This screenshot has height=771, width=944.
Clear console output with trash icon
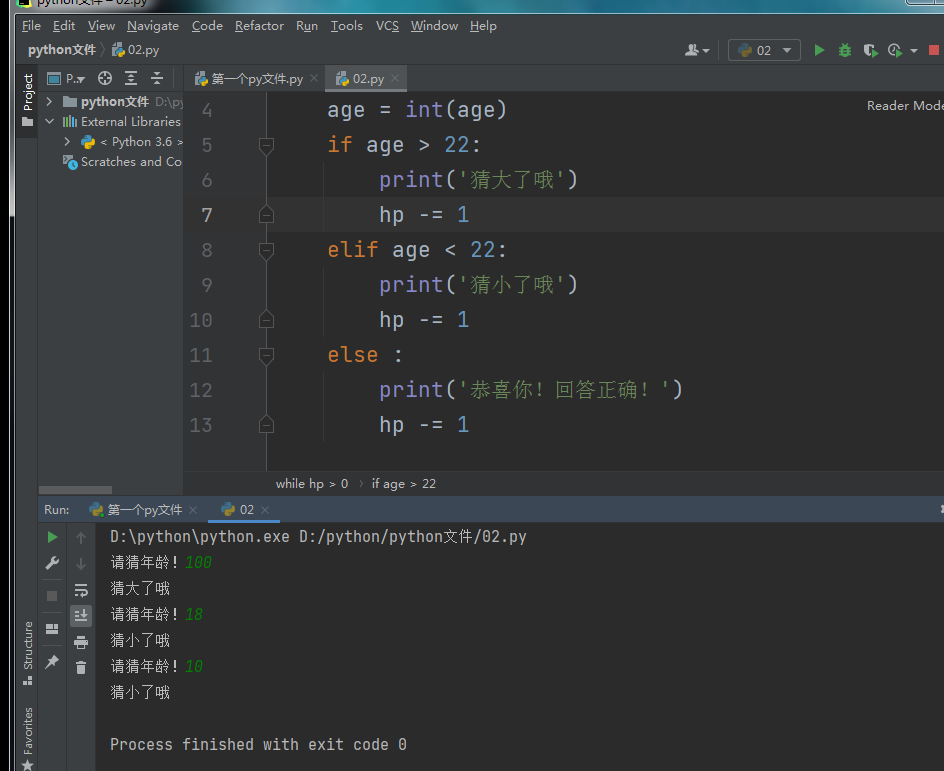pos(81,667)
